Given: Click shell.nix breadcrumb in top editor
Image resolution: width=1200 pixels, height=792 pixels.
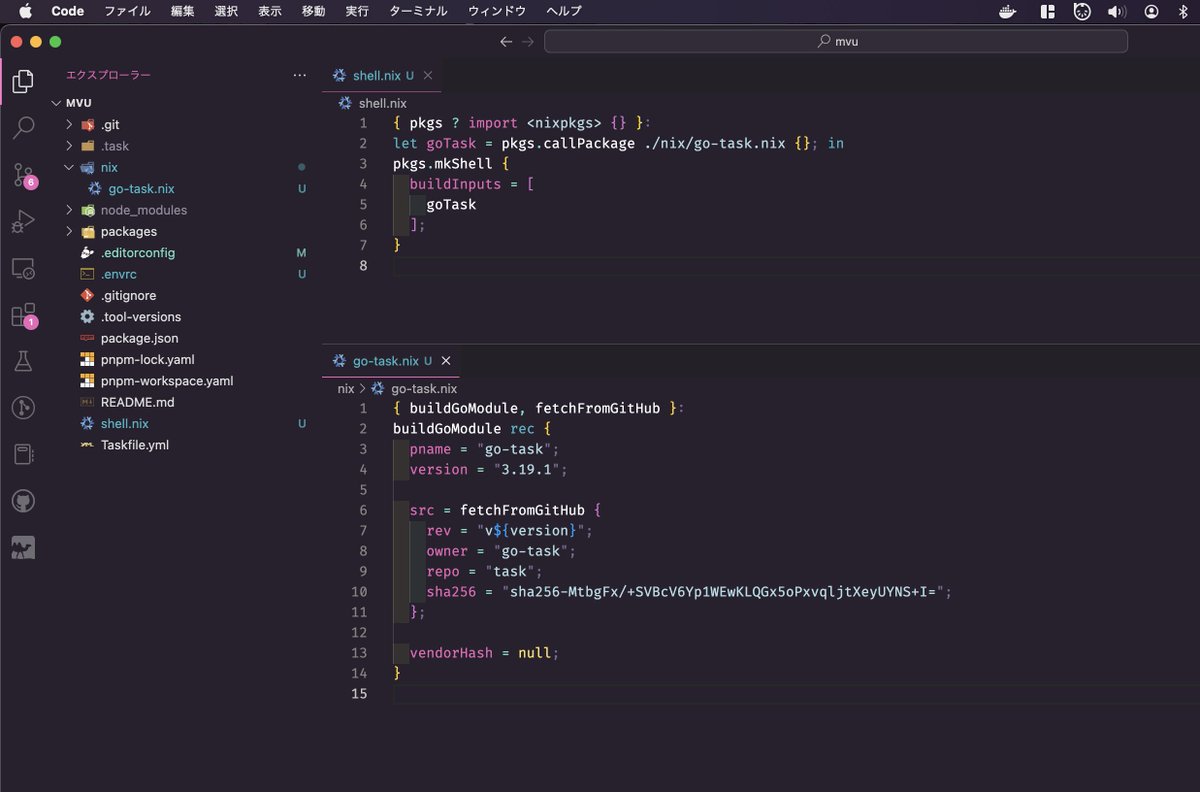Looking at the screenshot, I should click(x=383, y=103).
